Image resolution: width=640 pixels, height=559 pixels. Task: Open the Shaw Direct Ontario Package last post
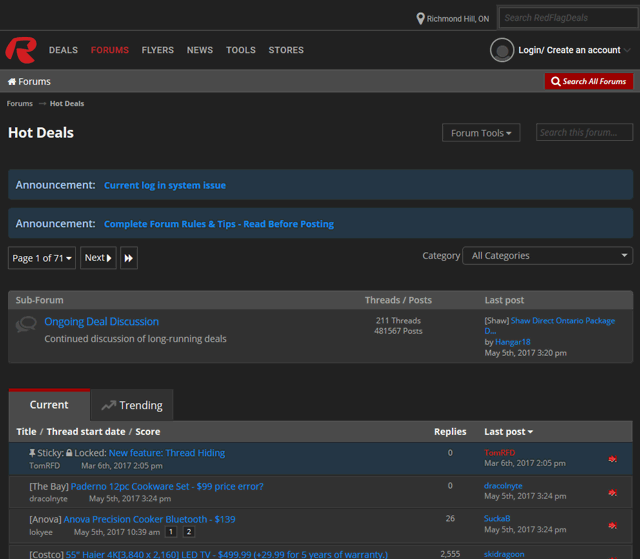(550, 326)
